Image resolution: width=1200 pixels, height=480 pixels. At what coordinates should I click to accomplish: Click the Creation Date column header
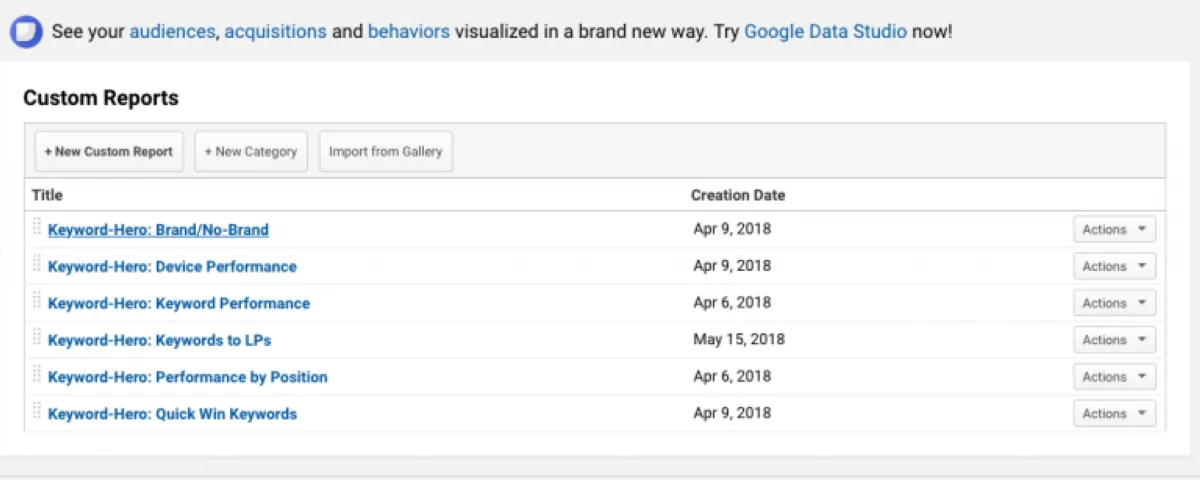coord(738,195)
